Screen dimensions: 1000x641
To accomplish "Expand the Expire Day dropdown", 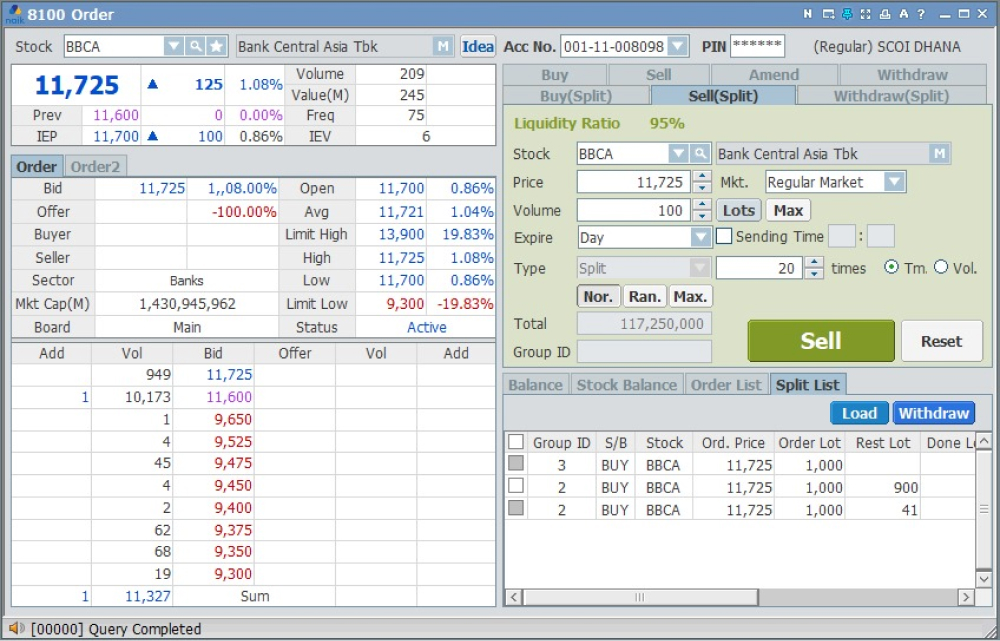I will point(701,238).
